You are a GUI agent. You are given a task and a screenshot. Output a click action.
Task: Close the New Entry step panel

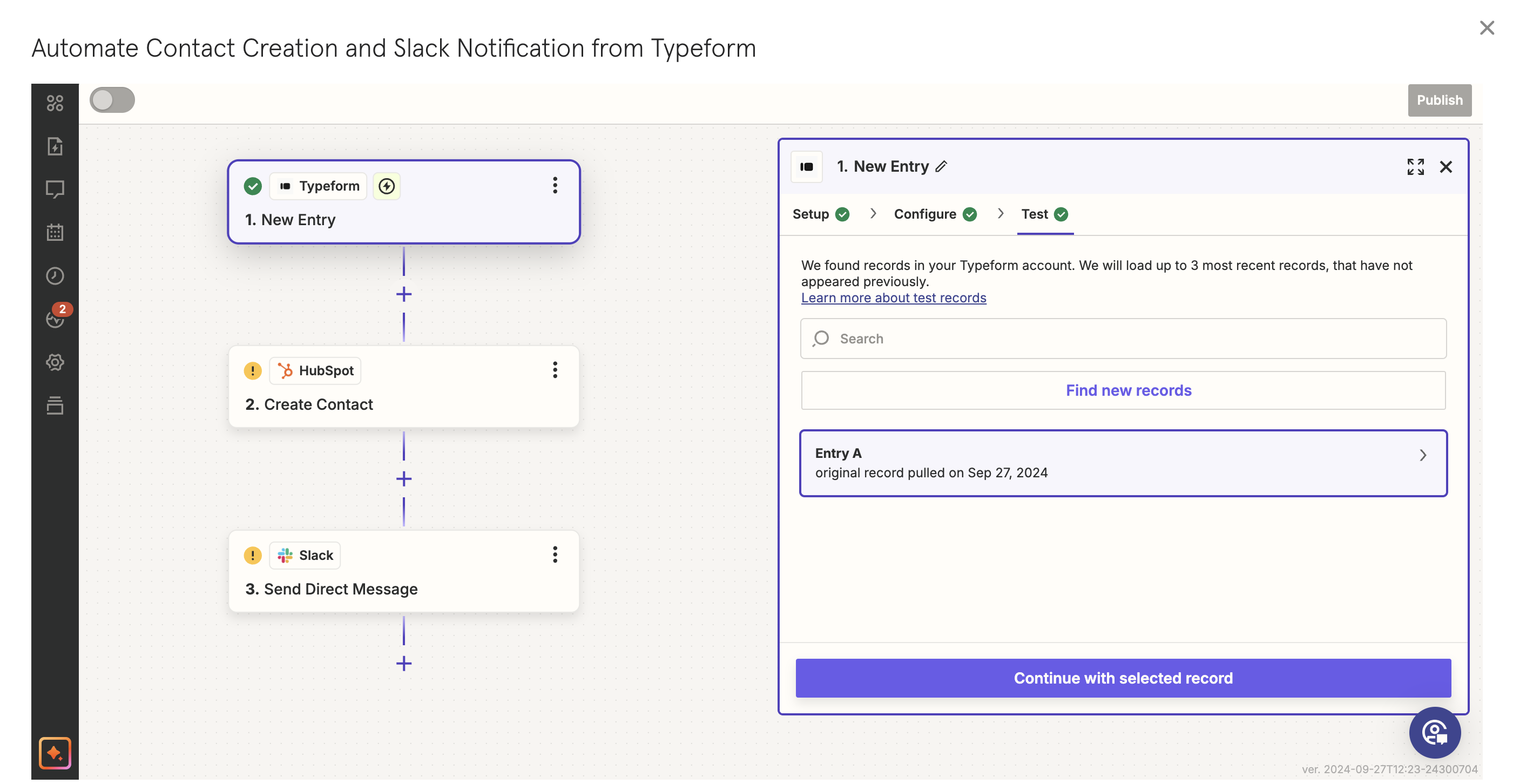pos(1446,167)
